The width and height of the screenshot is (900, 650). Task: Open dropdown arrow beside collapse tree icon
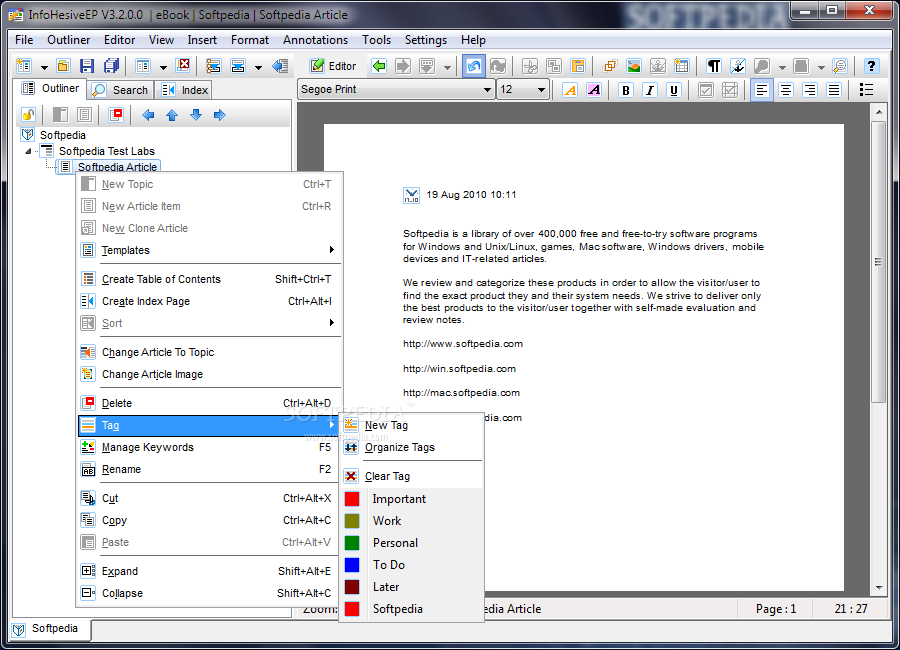(x=258, y=67)
